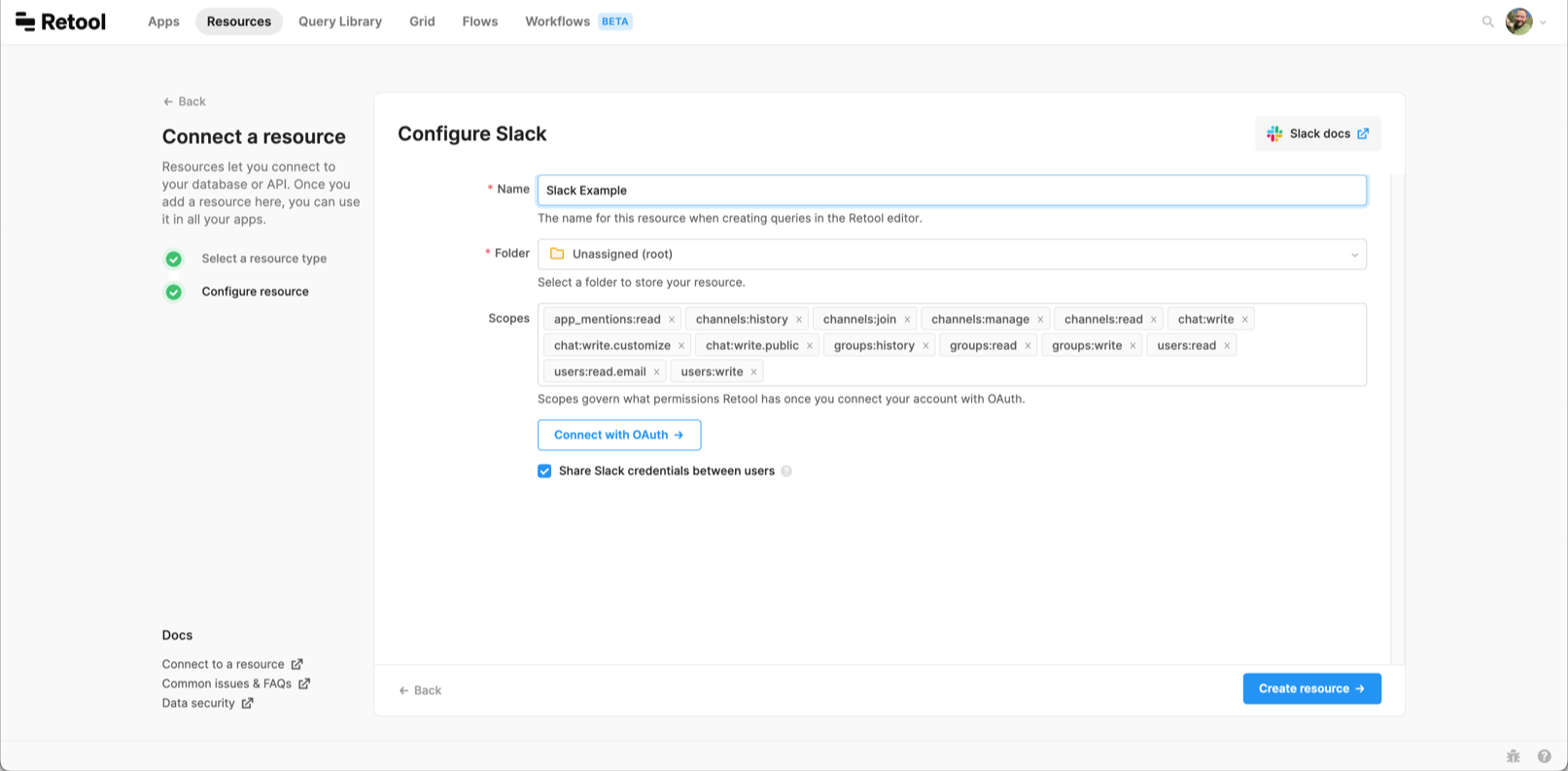Remove the chat:write.public scope
The width and height of the screenshot is (1568, 771).
tap(810, 346)
